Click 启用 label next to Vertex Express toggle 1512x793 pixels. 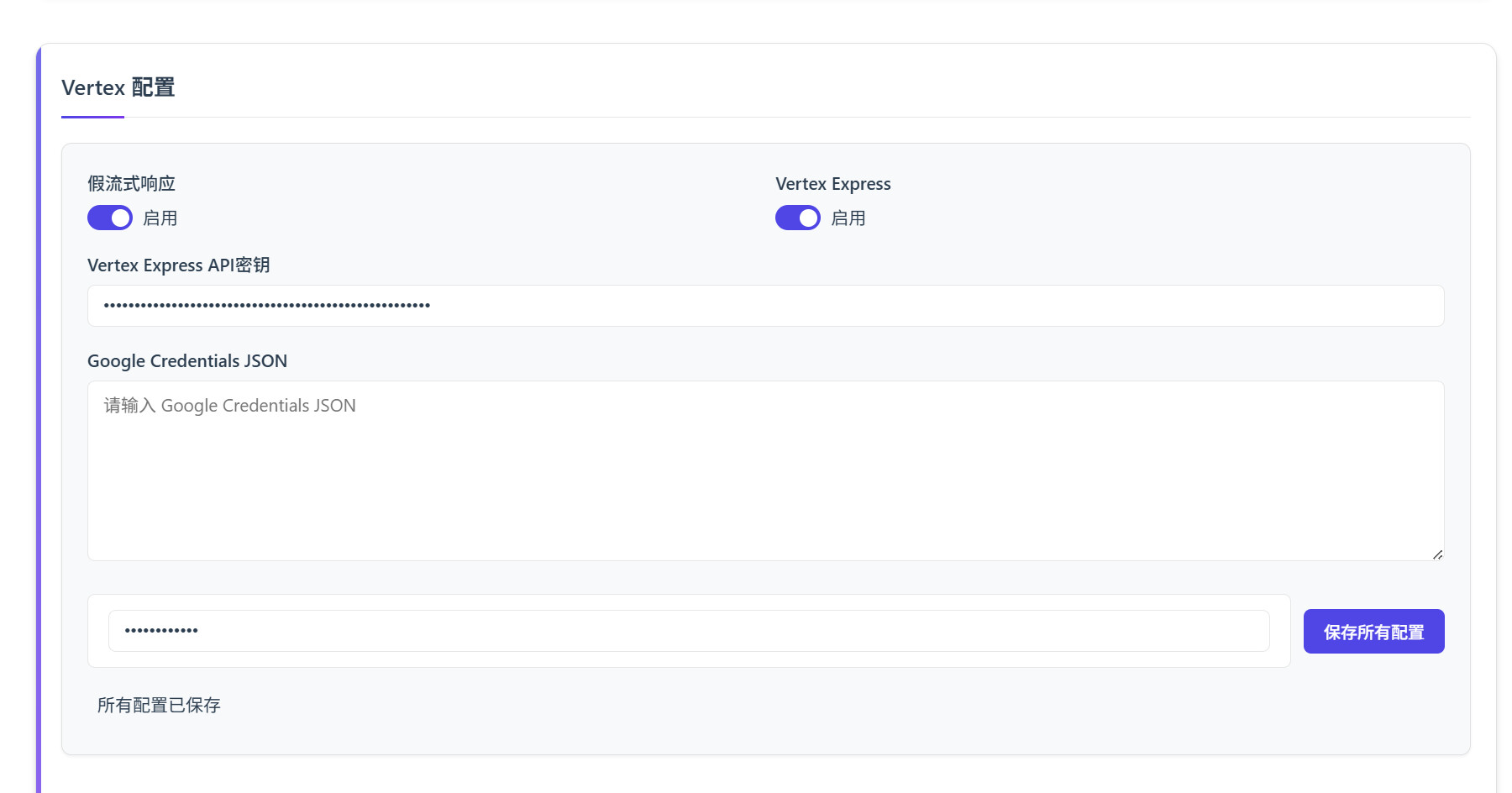(848, 218)
